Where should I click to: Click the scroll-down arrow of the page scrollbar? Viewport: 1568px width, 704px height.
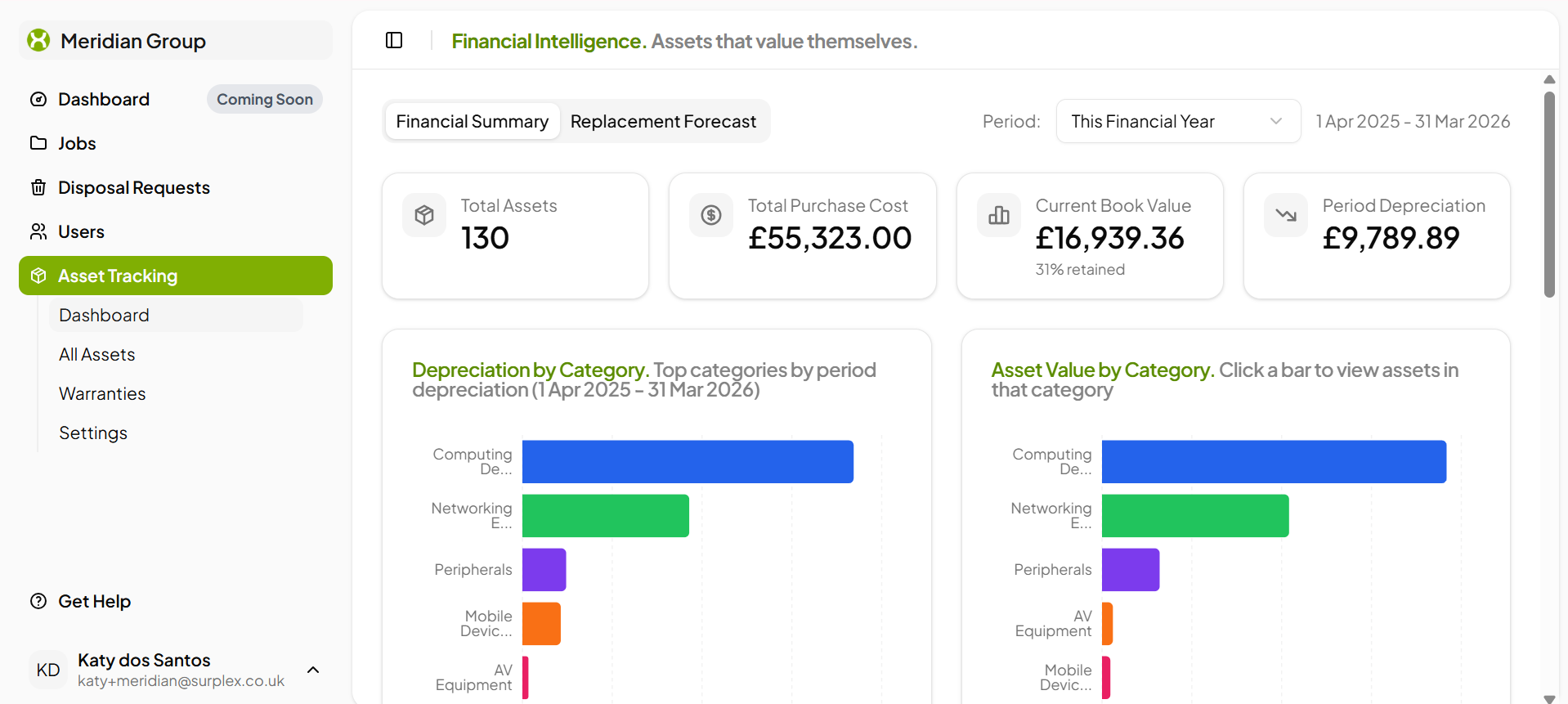[x=1548, y=698]
